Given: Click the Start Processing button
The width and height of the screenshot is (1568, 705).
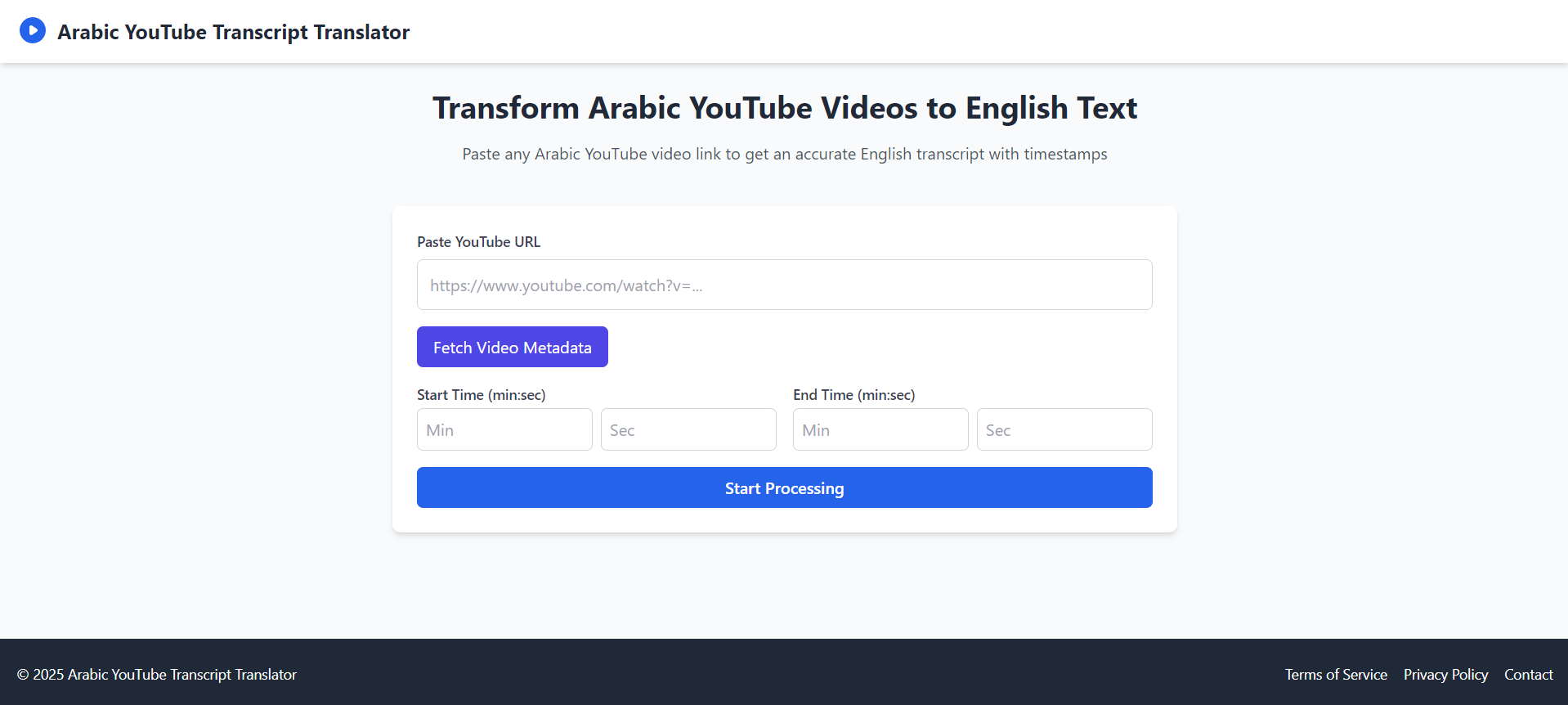Looking at the screenshot, I should point(785,487).
